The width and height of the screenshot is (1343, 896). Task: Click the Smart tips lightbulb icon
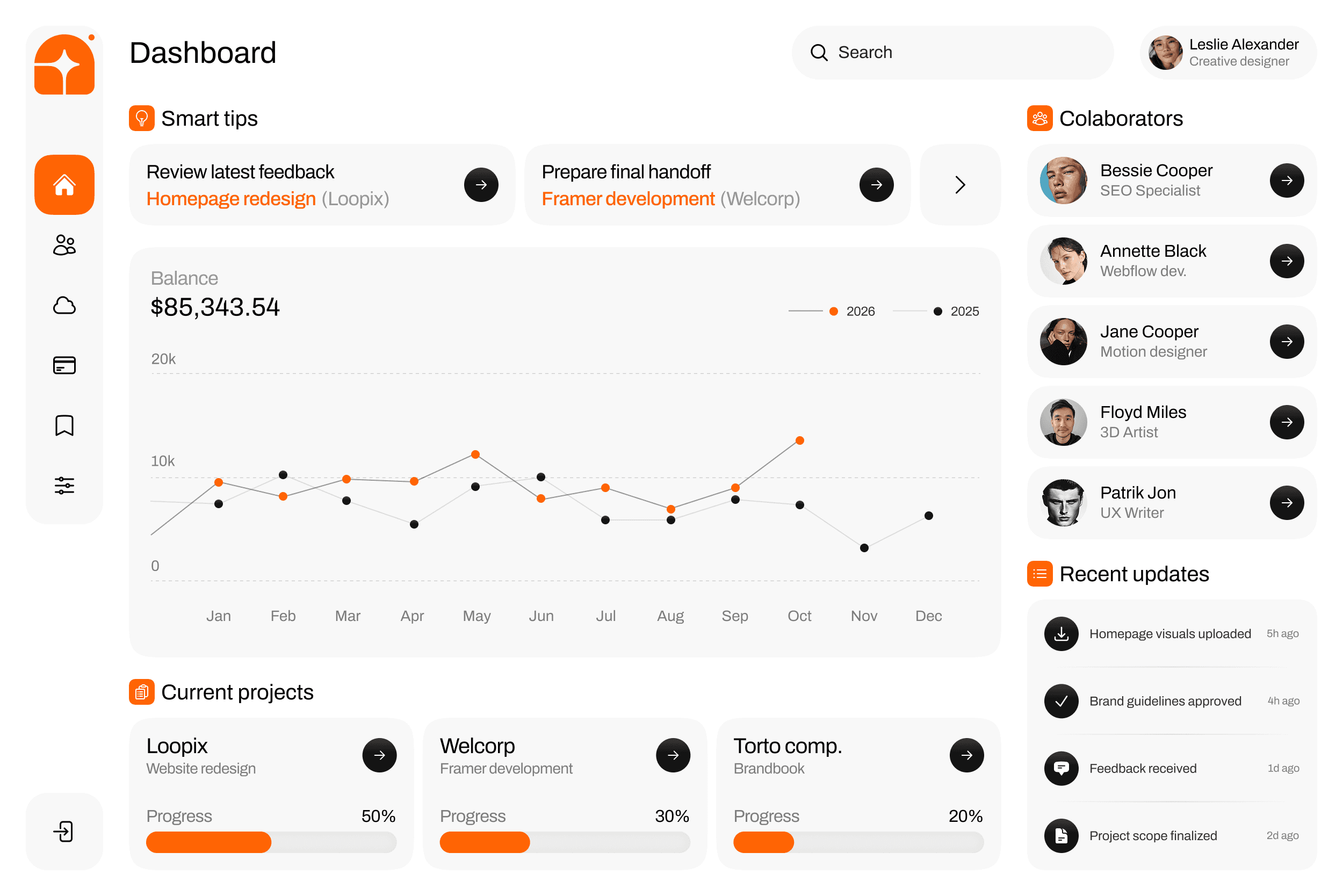tap(142, 118)
